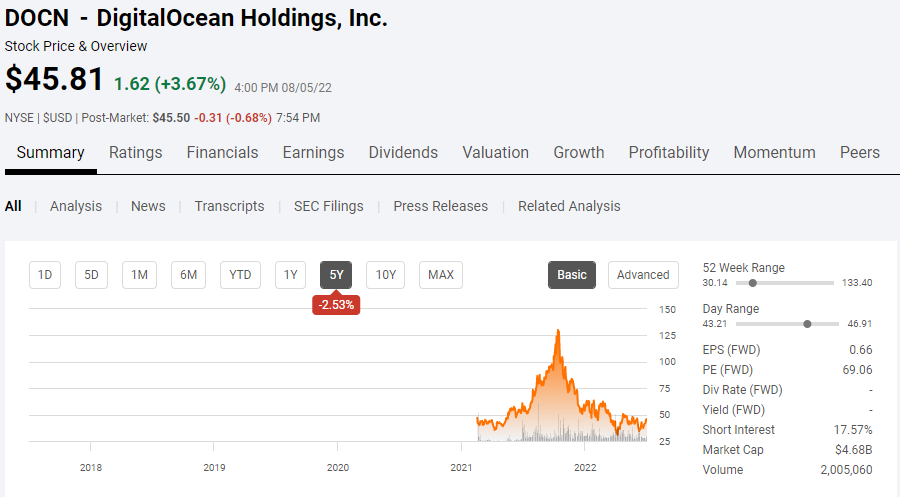Switch to the Financials tab
This screenshot has width=900, height=497.
(222, 153)
